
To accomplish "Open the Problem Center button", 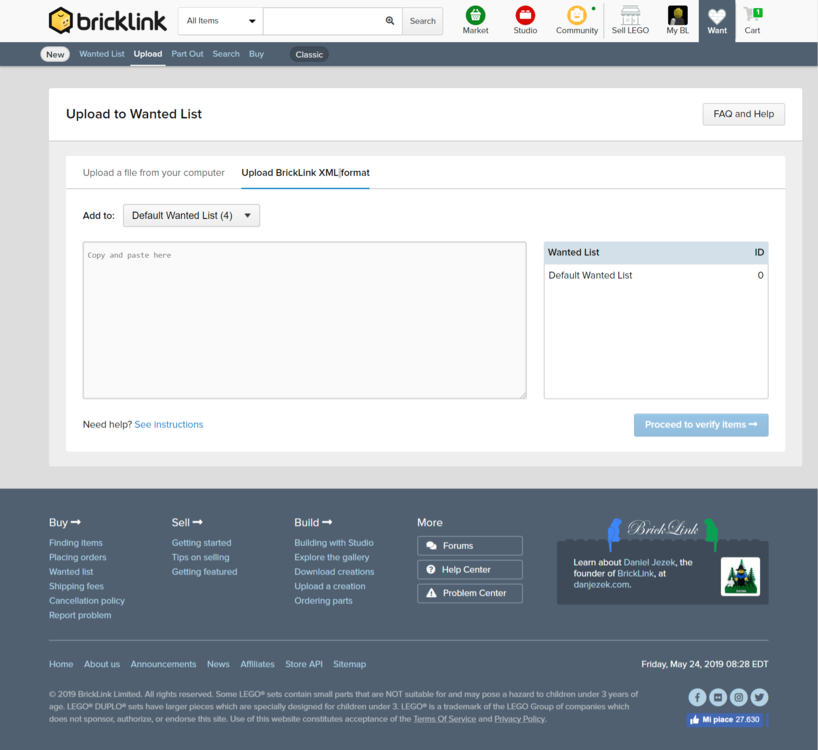I will (470, 593).
